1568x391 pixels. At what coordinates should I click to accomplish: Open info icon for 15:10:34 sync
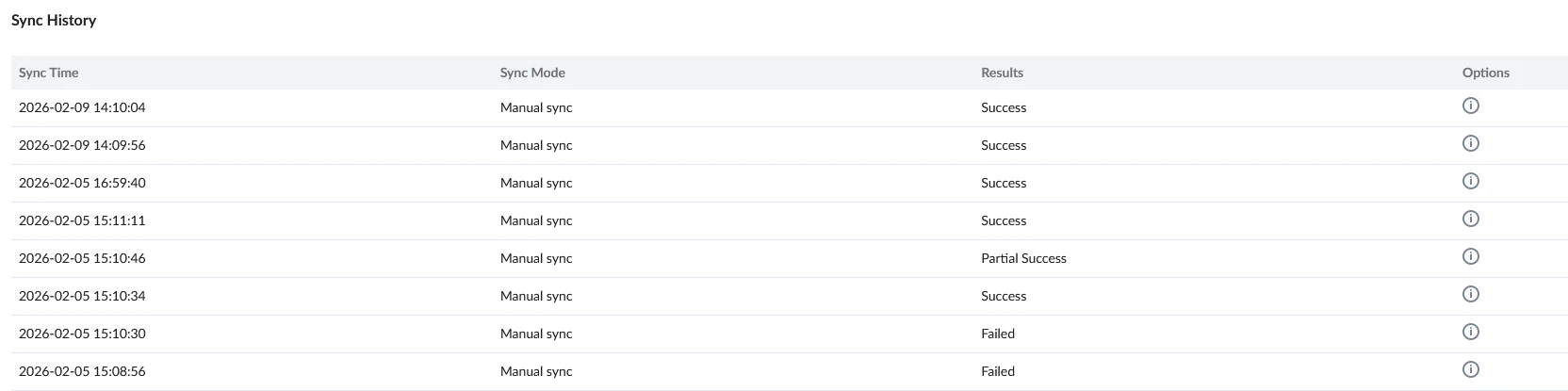pyautogui.click(x=1470, y=294)
